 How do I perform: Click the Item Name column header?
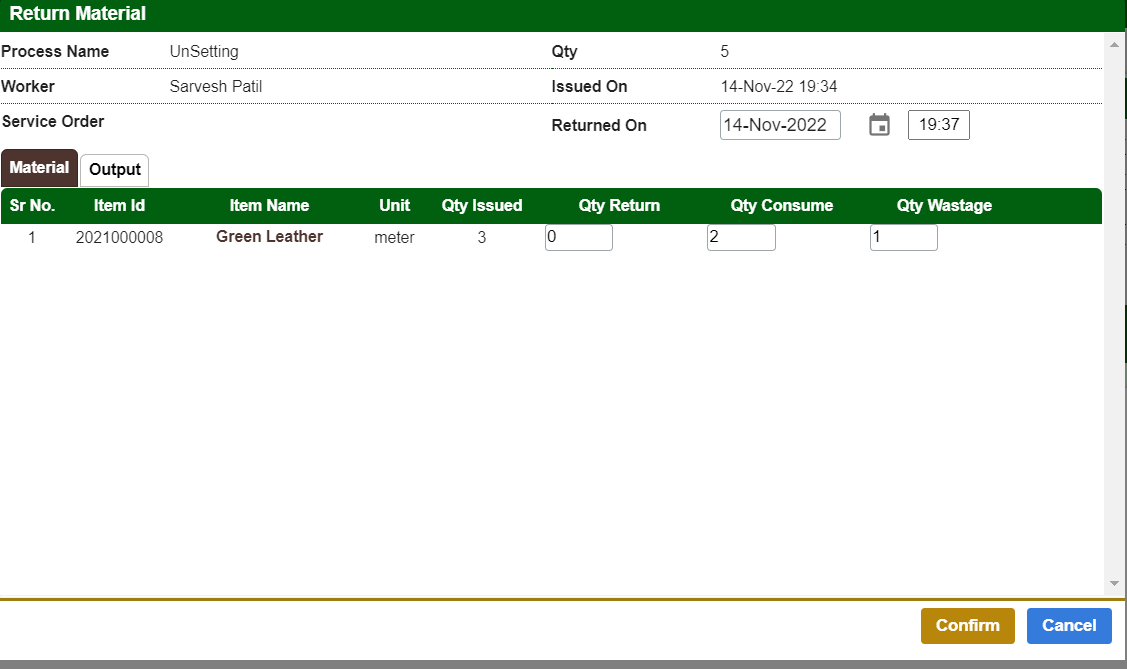pos(269,205)
